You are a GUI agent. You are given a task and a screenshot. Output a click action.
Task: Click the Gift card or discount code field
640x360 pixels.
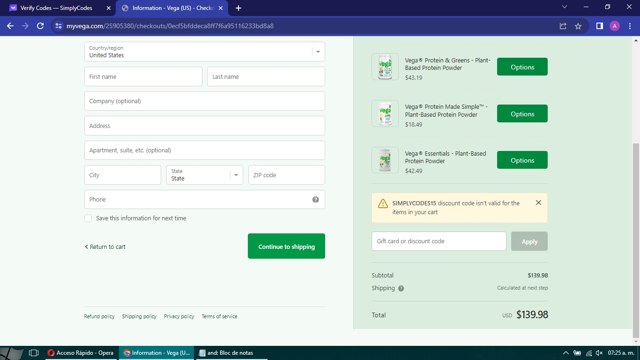point(439,241)
